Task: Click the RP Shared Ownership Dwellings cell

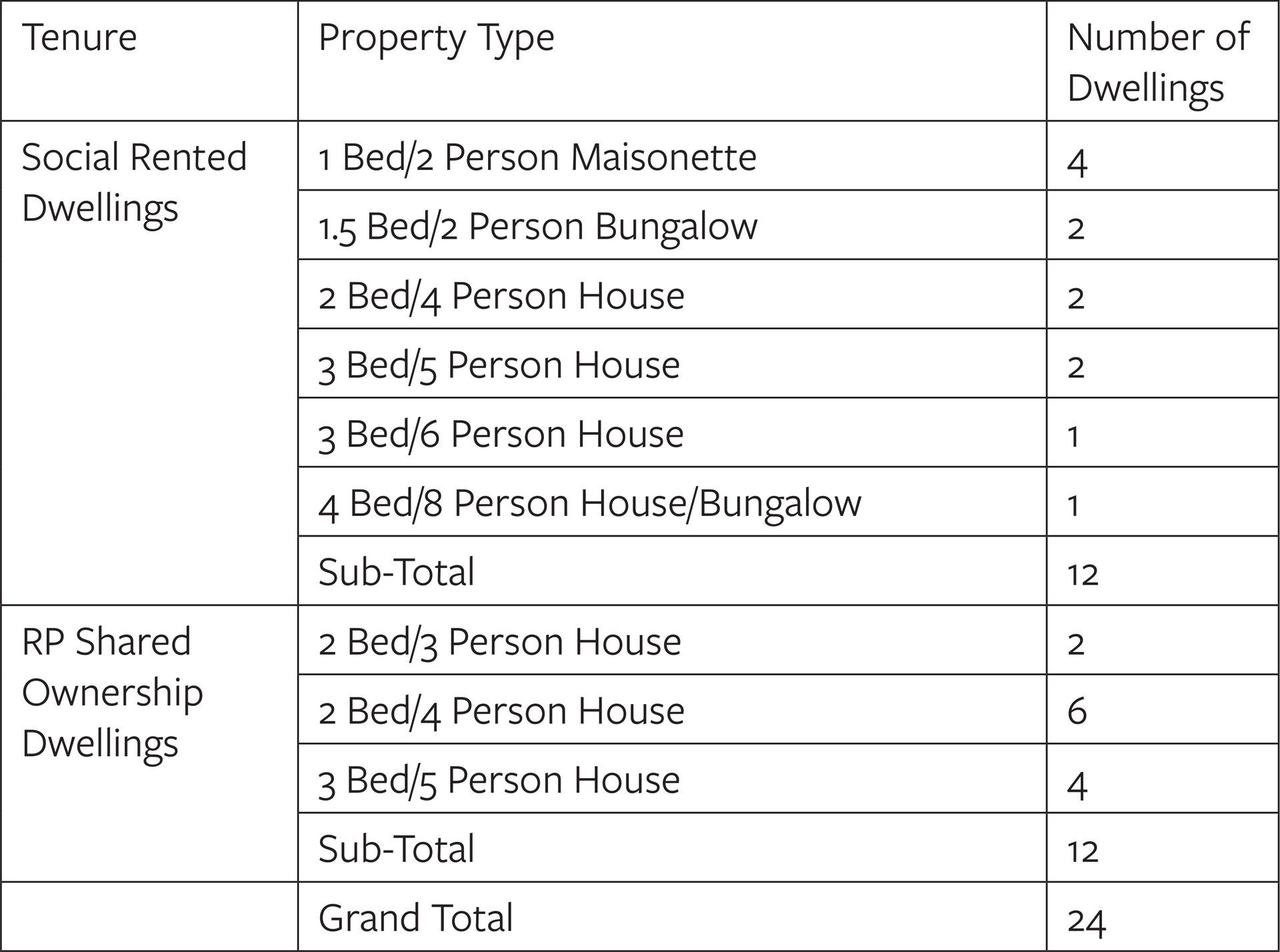Action: coord(149,743)
